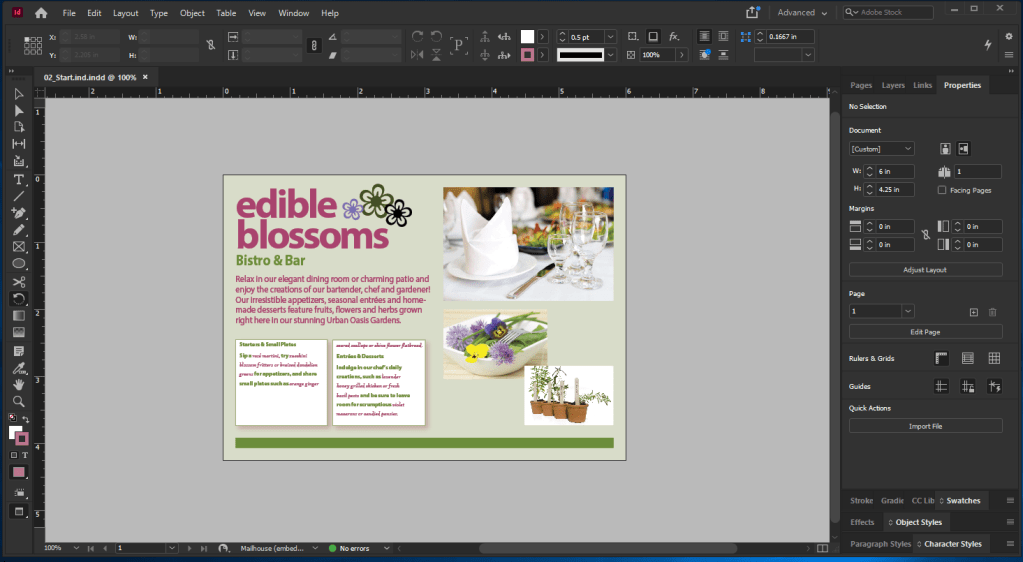Image resolution: width=1023 pixels, height=562 pixels.
Task: Open the Layout menu
Action: (126, 13)
